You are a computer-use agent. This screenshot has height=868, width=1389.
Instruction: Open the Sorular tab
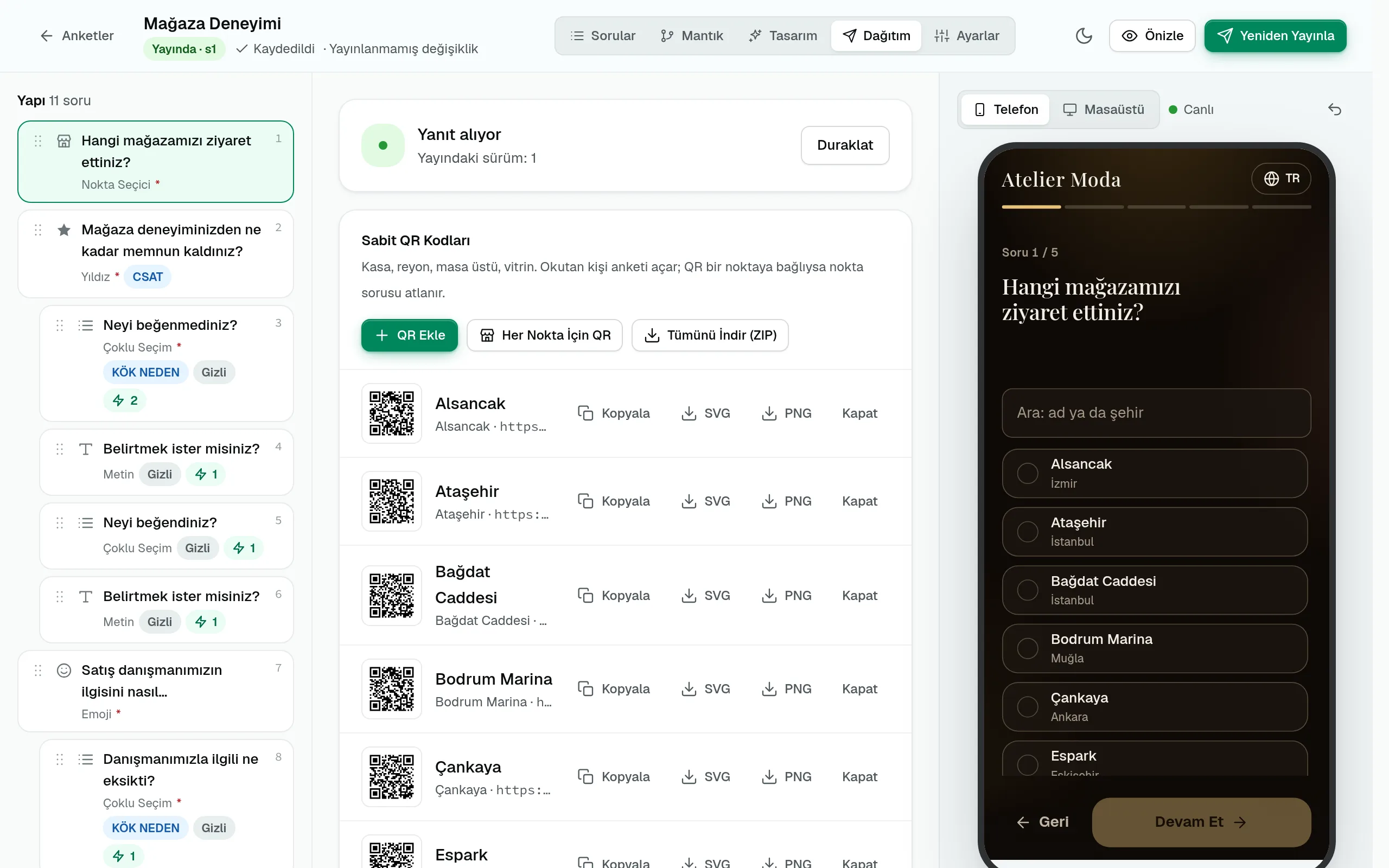click(x=603, y=36)
